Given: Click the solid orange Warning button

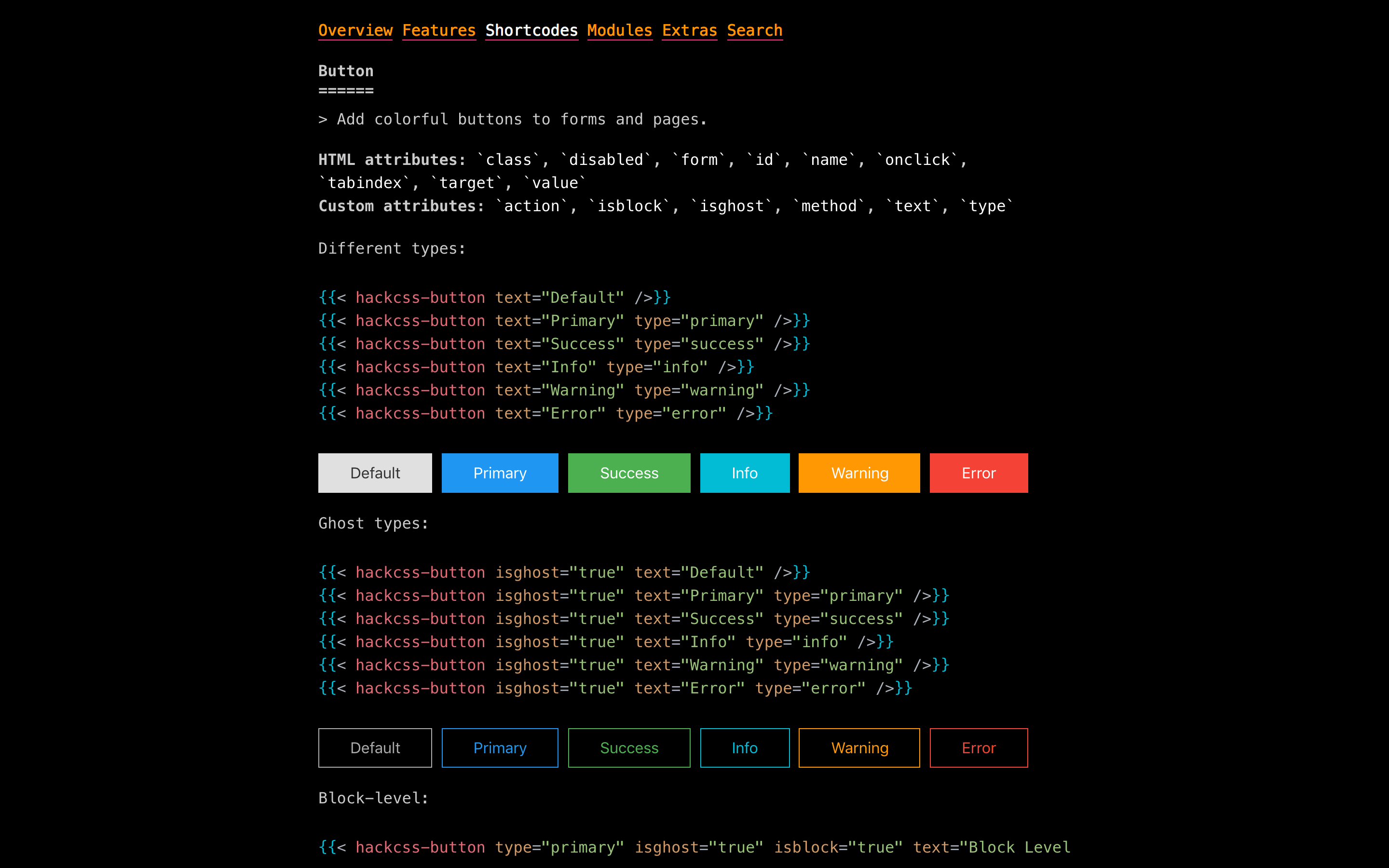Looking at the screenshot, I should point(858,473).
